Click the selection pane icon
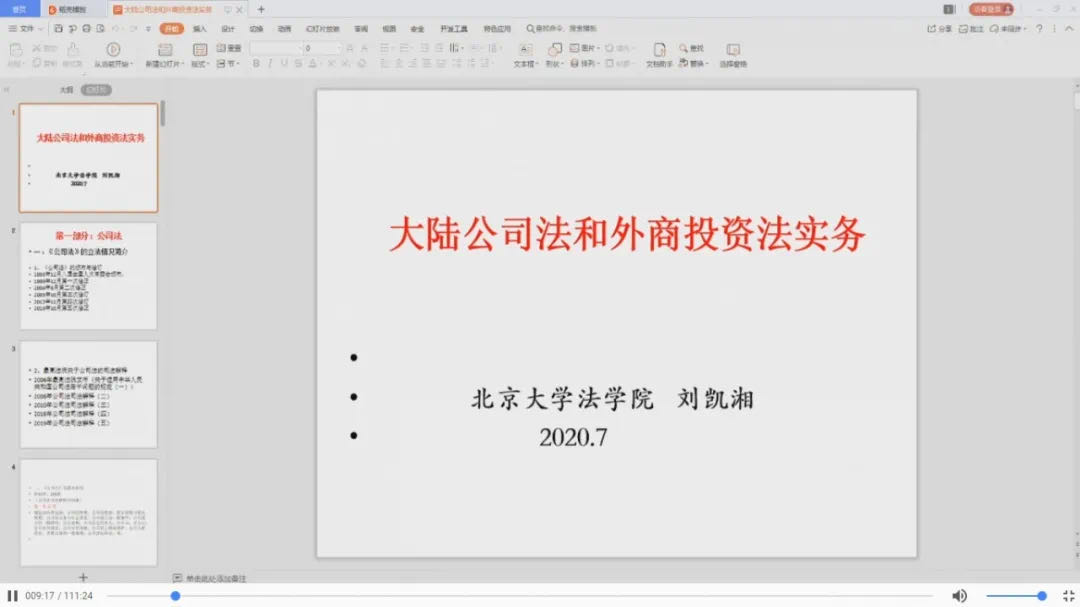Image resolution: width=1080 pixels, height=607 pixels. [733, 49]
